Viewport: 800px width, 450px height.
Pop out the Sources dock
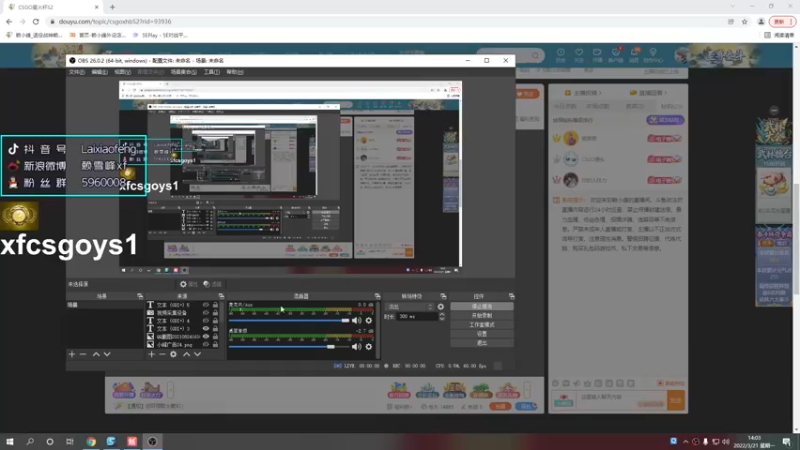(221, 296)
